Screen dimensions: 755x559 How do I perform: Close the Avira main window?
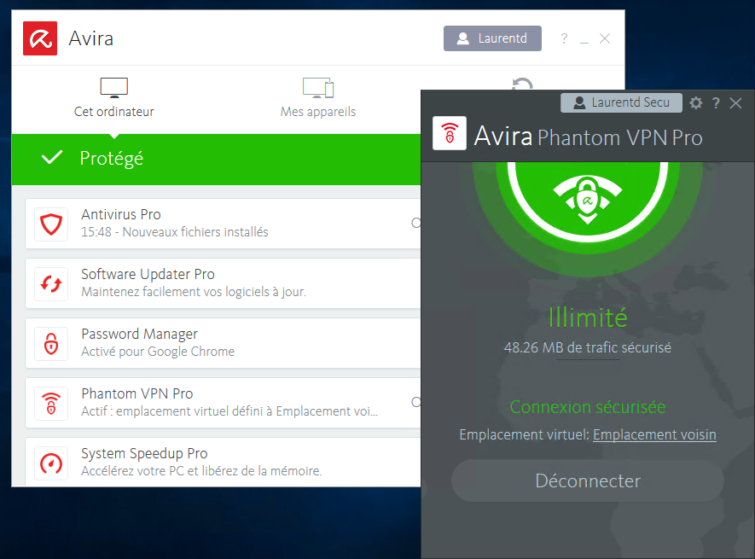click(x=605, y=39)
